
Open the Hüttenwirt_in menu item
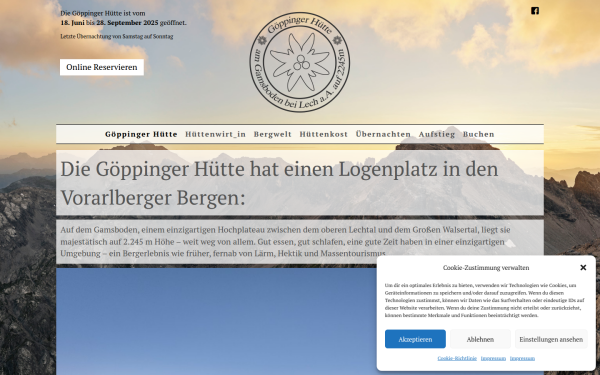[x=215, y=134]
